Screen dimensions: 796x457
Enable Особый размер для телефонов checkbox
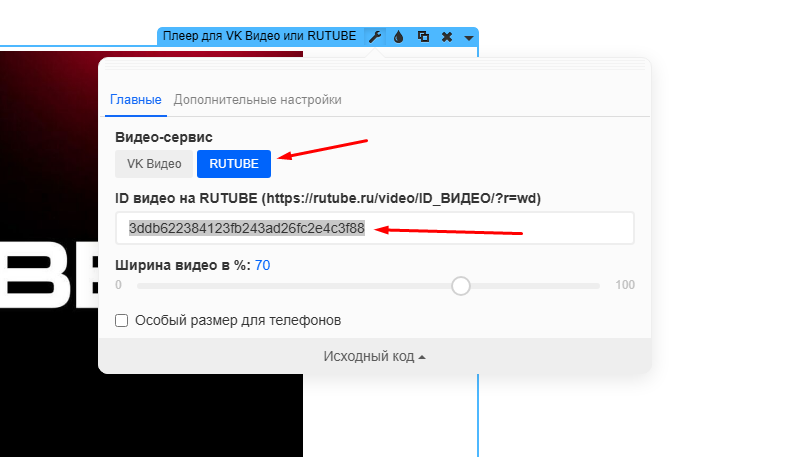tap(121, 320)
